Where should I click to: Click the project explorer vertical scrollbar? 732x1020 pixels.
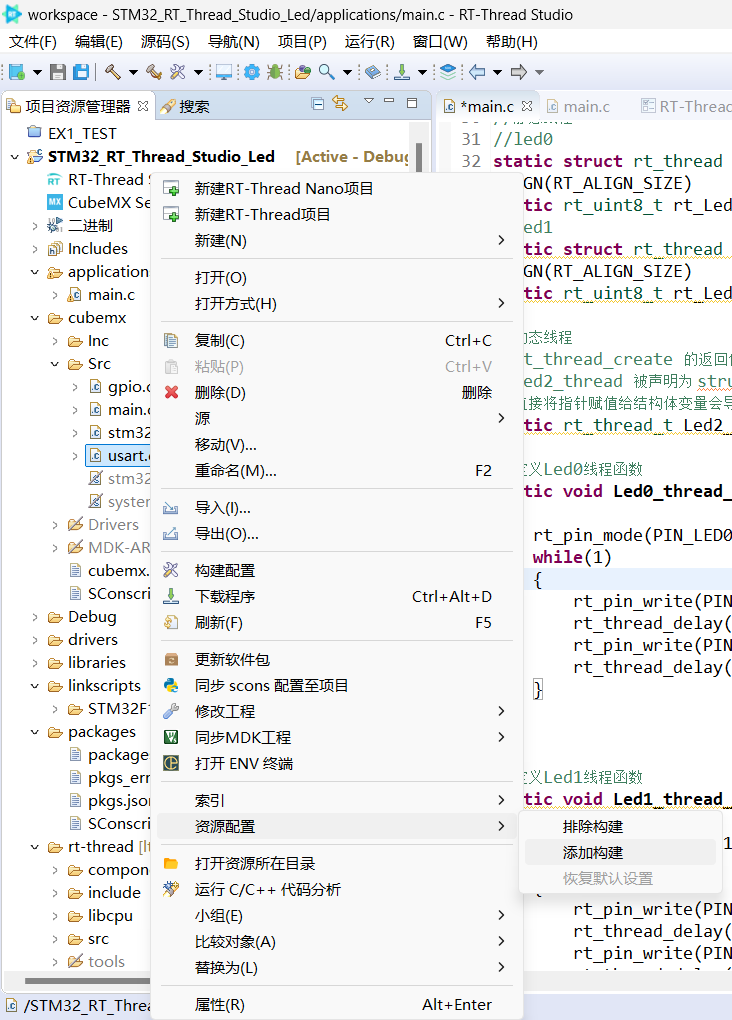pos(419,158)
